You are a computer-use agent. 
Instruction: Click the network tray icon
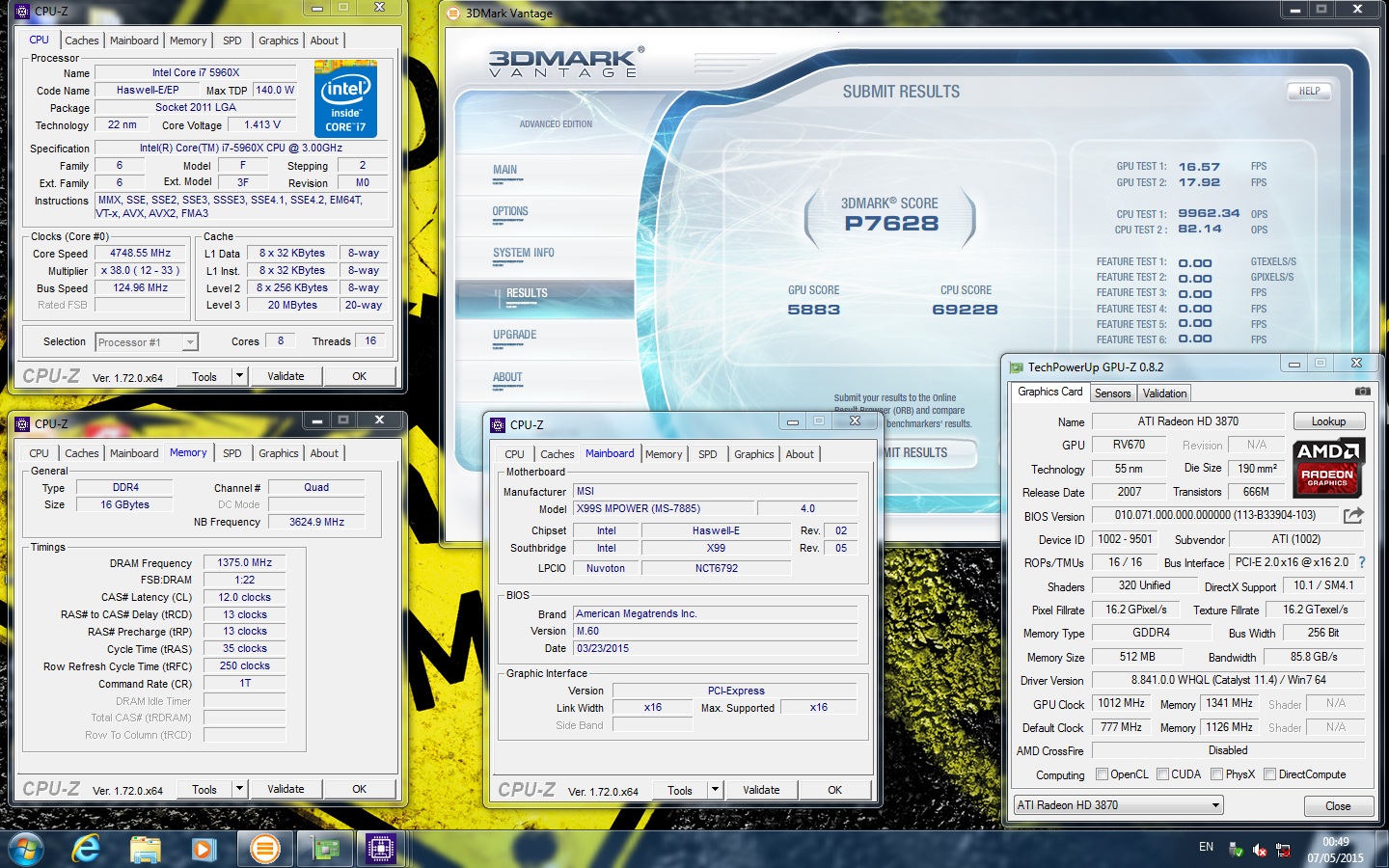(1283, 850)
